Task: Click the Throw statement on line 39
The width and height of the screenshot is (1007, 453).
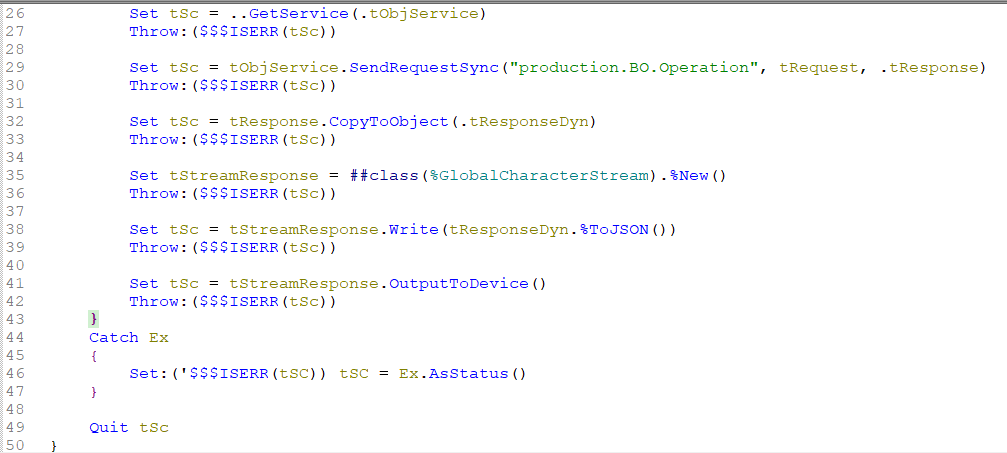Action: [232, 247]
